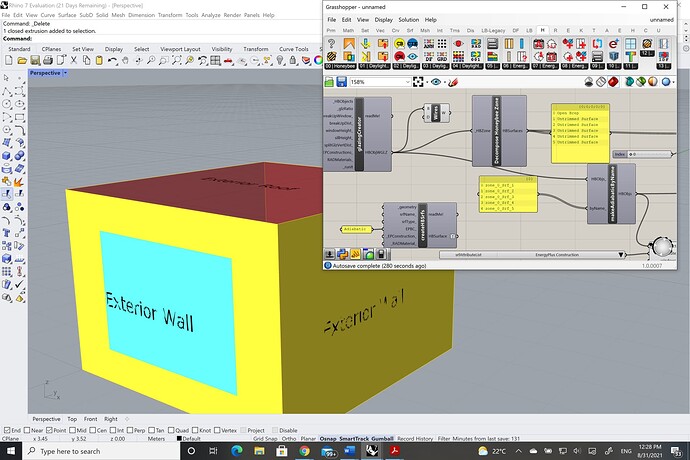Click the Python icon at canvas bottom

pyautogui.click(x=342, y=254)
